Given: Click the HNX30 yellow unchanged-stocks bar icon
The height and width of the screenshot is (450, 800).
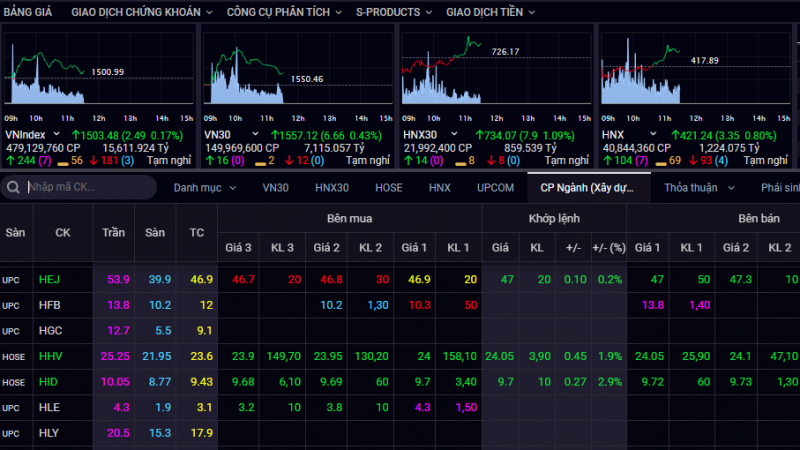Looking at the screenshot, I should tap(460, 163).
